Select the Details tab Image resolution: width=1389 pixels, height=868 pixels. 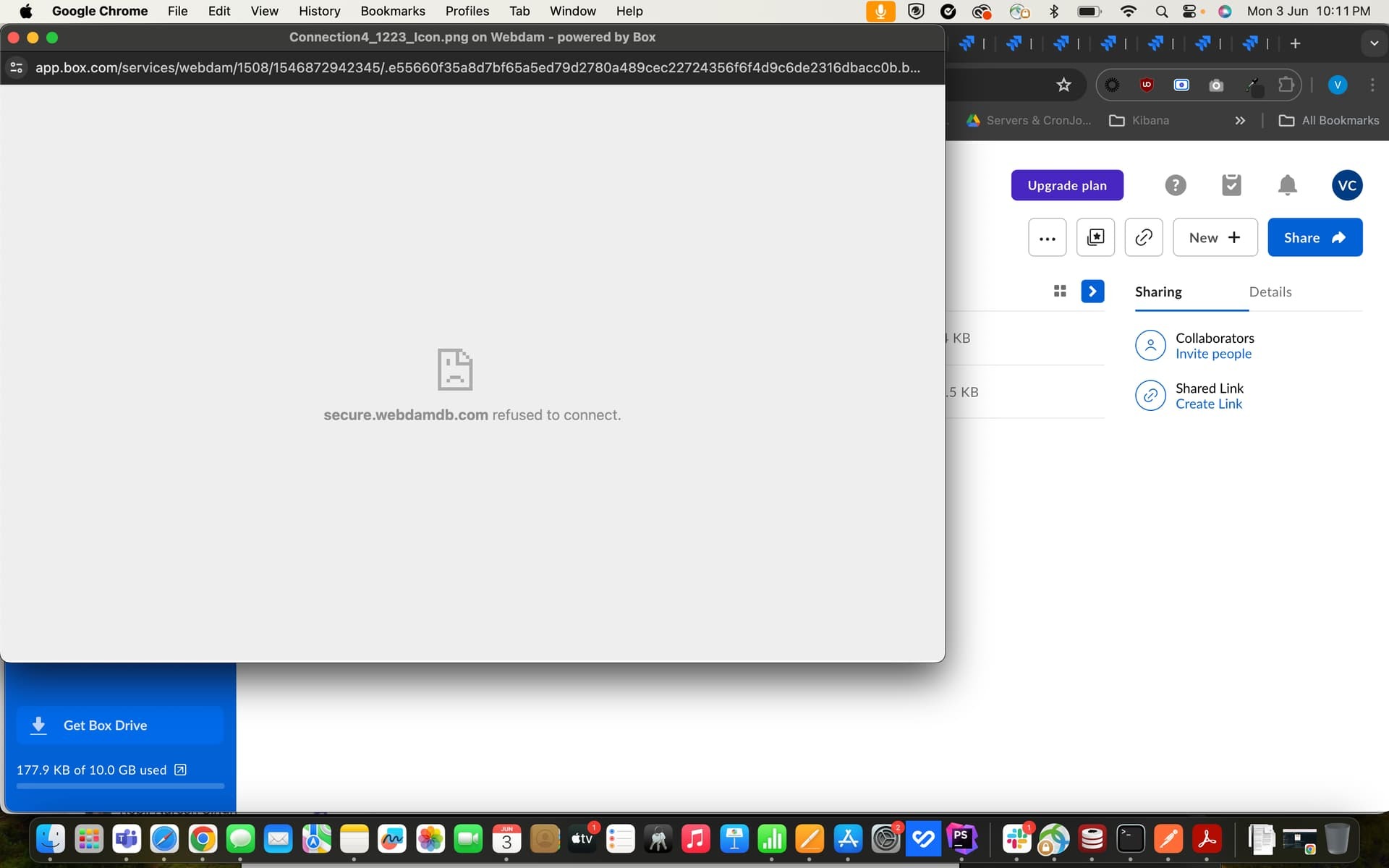tap(1270, 292)
